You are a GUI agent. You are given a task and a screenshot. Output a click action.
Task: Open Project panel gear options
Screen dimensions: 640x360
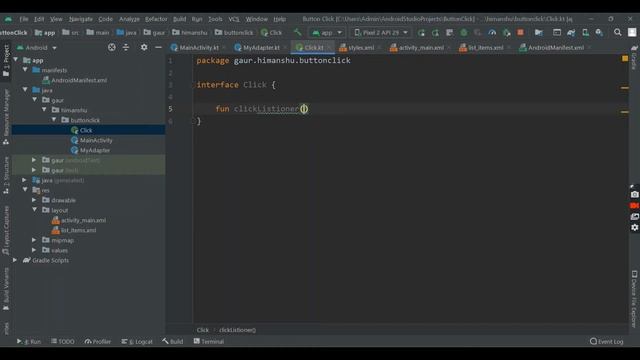144,47
